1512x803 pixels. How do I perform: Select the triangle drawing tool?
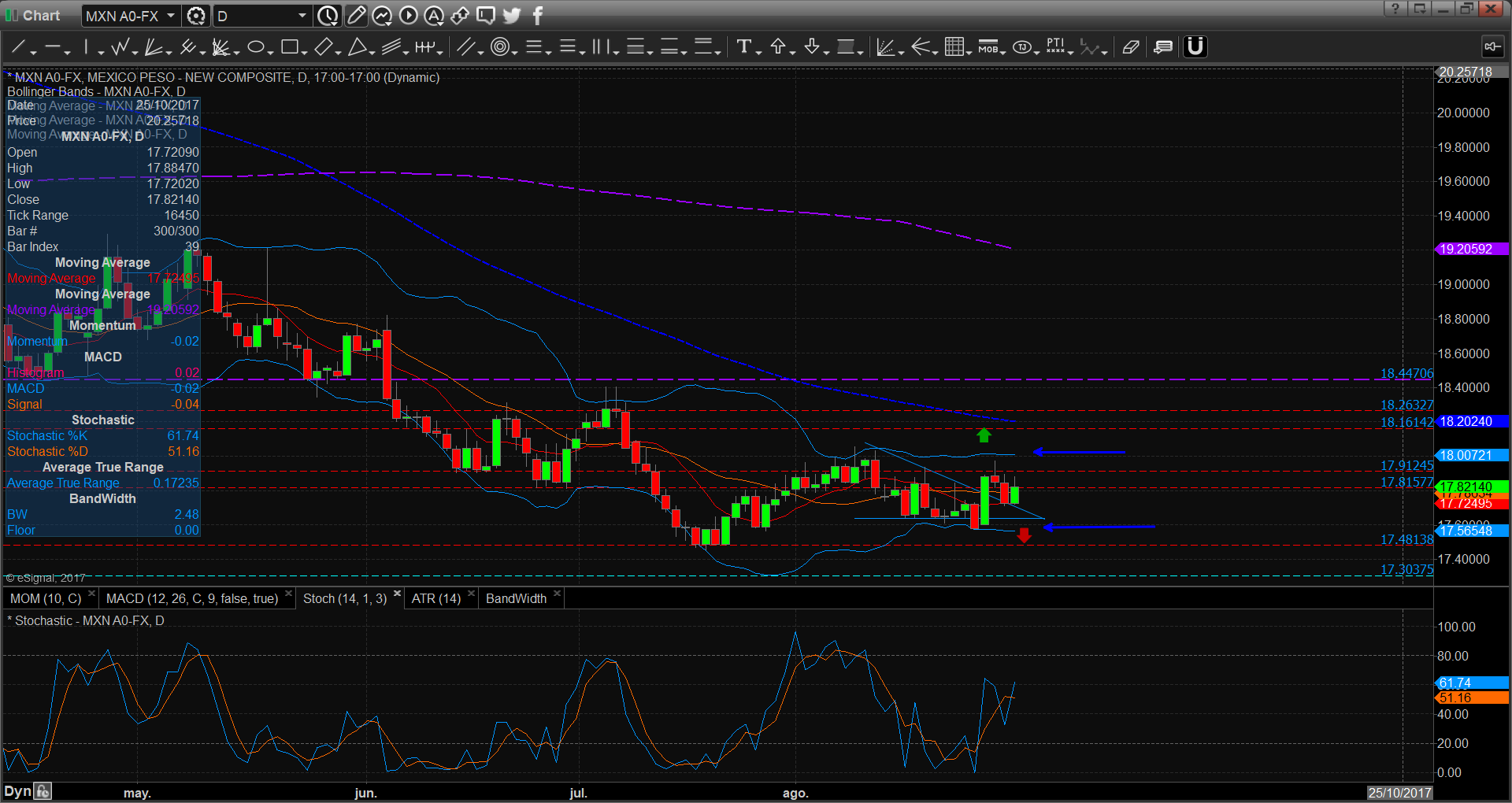click(357, 47)
